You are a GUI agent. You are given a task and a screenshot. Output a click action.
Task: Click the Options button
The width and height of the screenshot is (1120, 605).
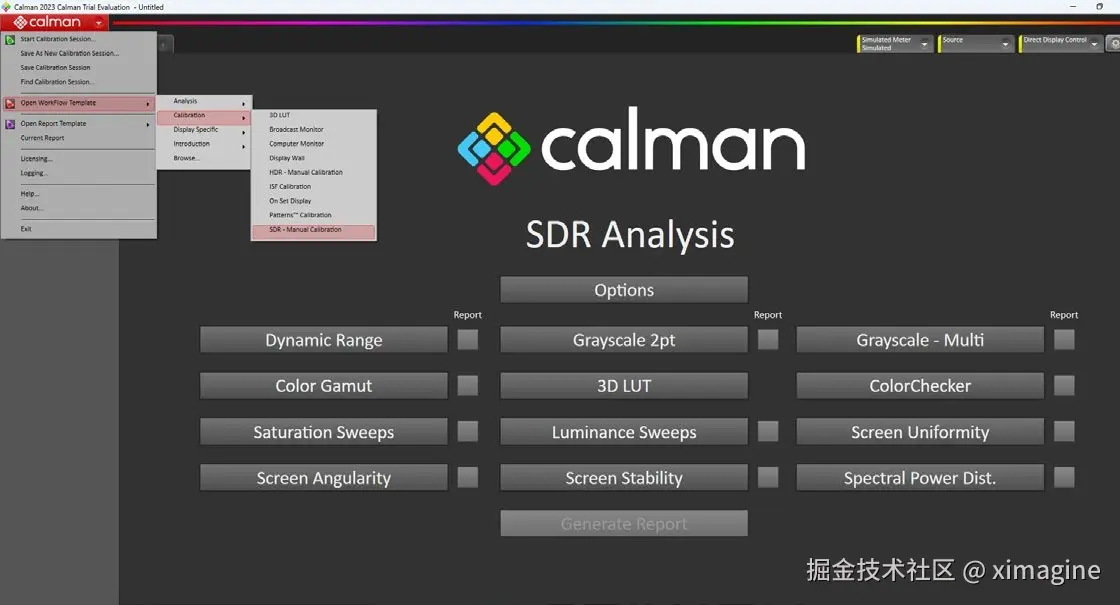(624, 289)
